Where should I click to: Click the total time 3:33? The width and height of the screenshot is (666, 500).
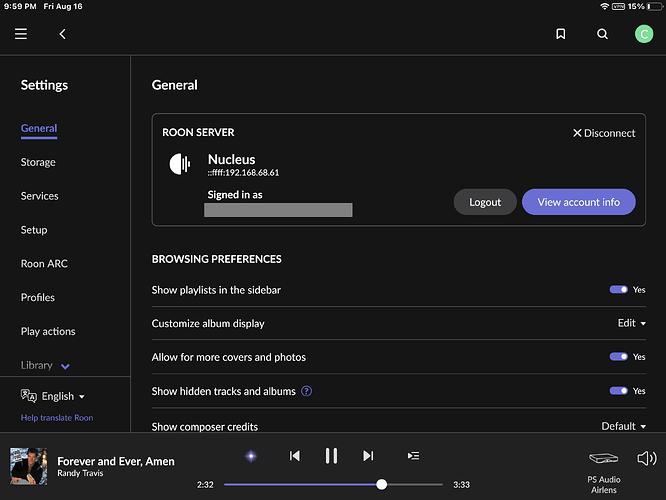pyautogui.click(x=461, y=485)
